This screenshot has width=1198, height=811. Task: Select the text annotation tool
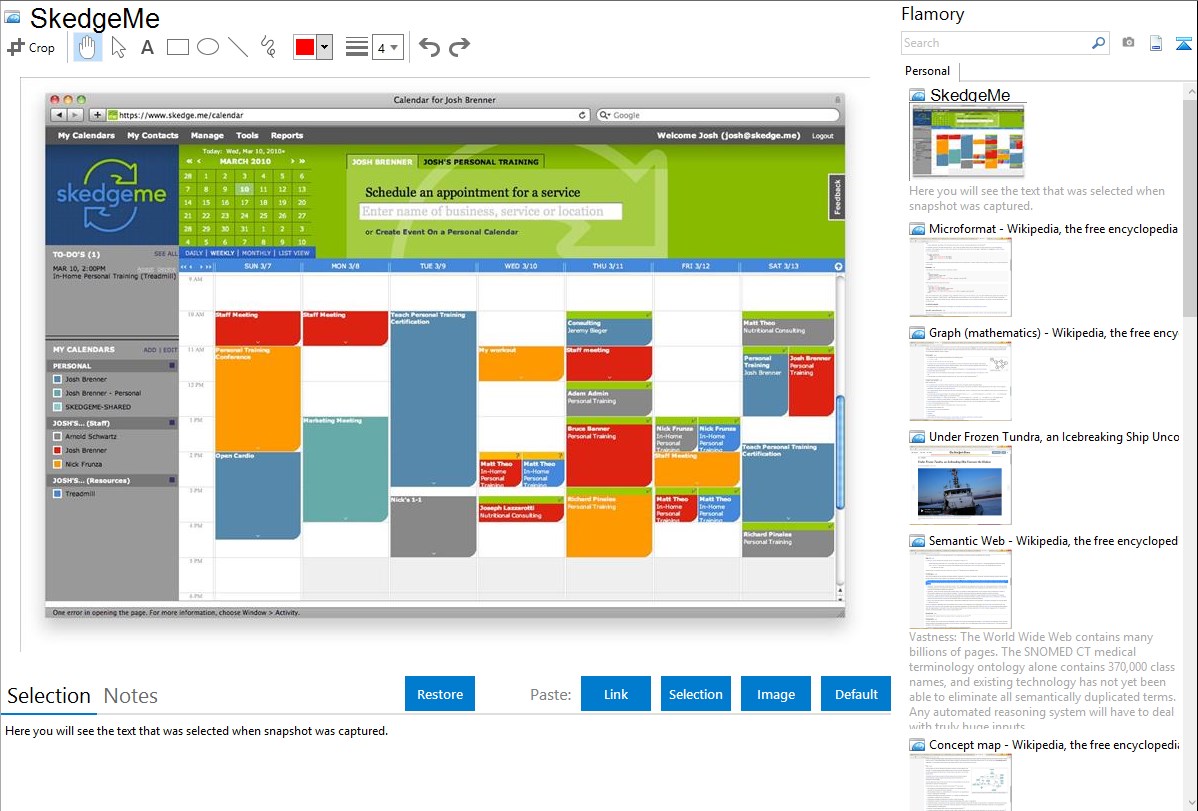coord(147,47)
